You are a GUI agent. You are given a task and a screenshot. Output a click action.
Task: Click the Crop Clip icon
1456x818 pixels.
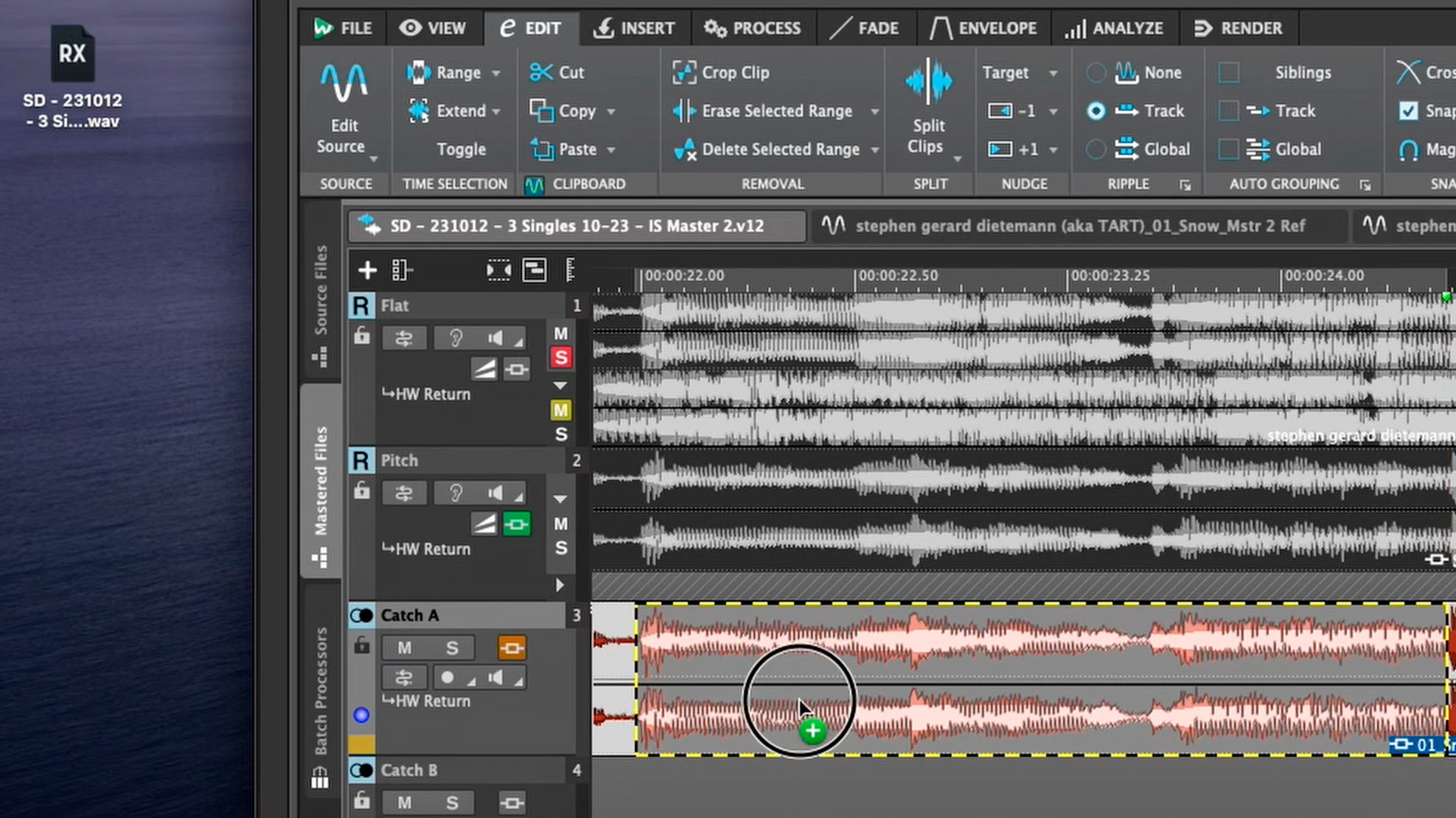click(x=686, y=72)
